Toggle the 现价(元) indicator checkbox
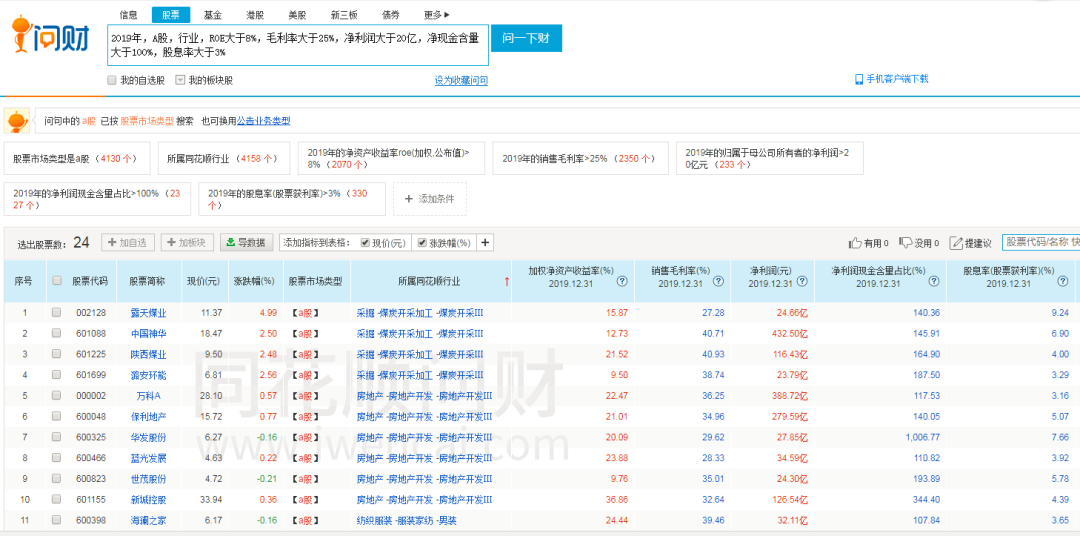The height and width of the screenshot is (536, 1080). coord(364,243)
